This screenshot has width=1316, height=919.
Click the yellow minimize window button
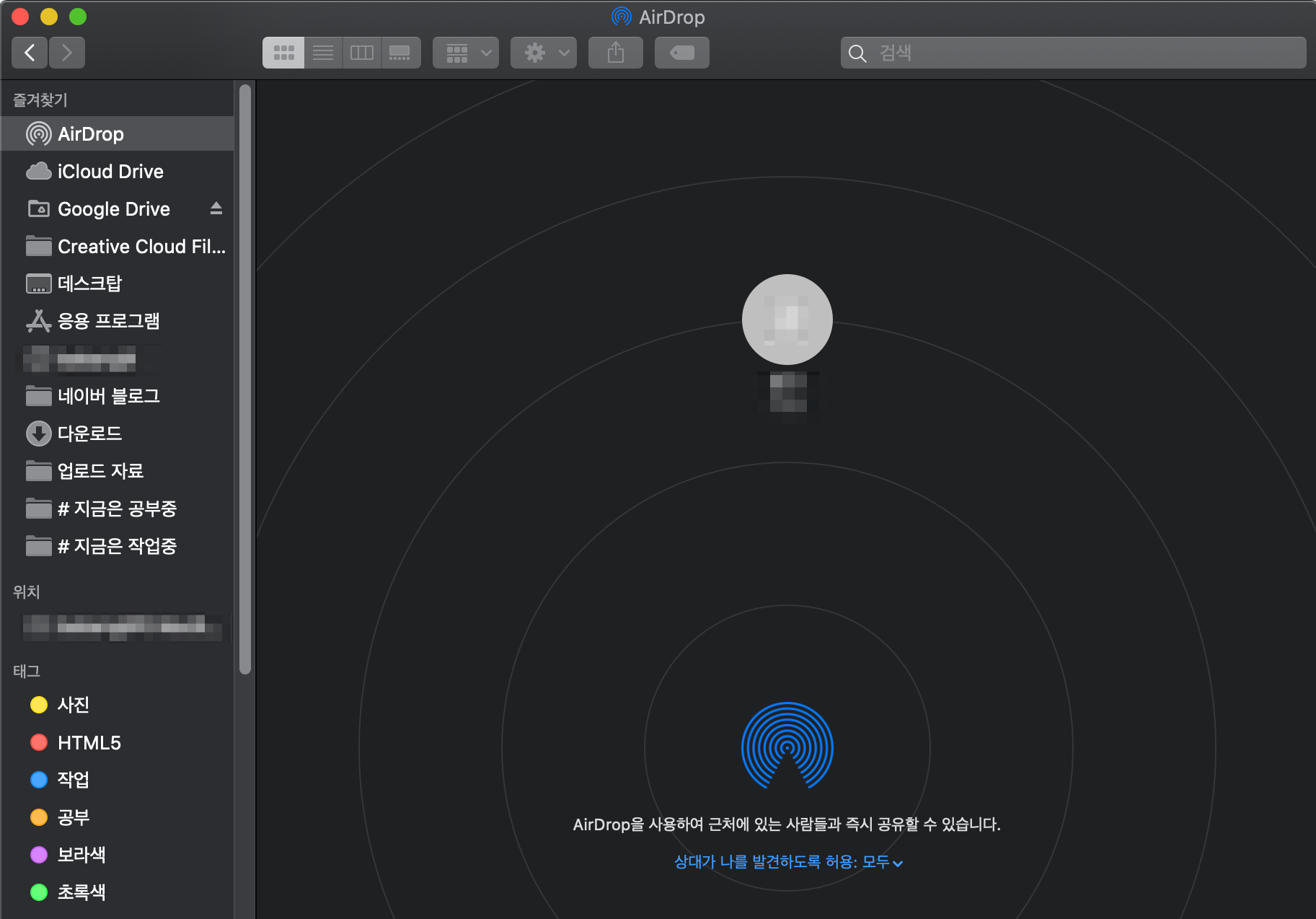[x=49, y=17]
